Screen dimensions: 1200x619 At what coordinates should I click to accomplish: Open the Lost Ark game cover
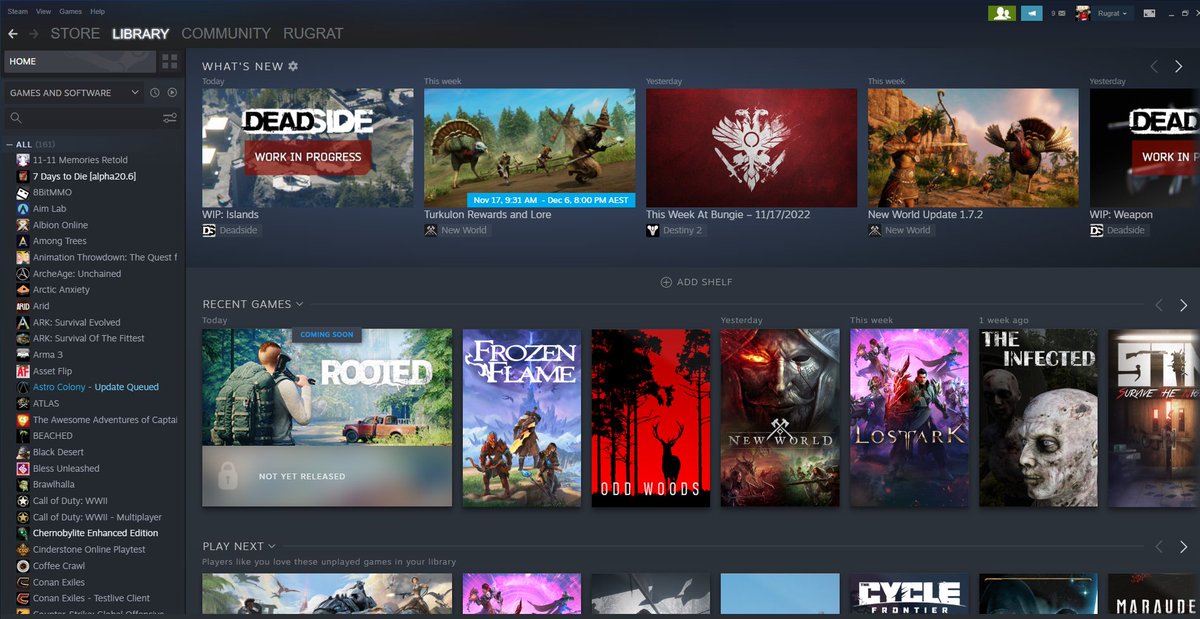[x=909, y=417]
